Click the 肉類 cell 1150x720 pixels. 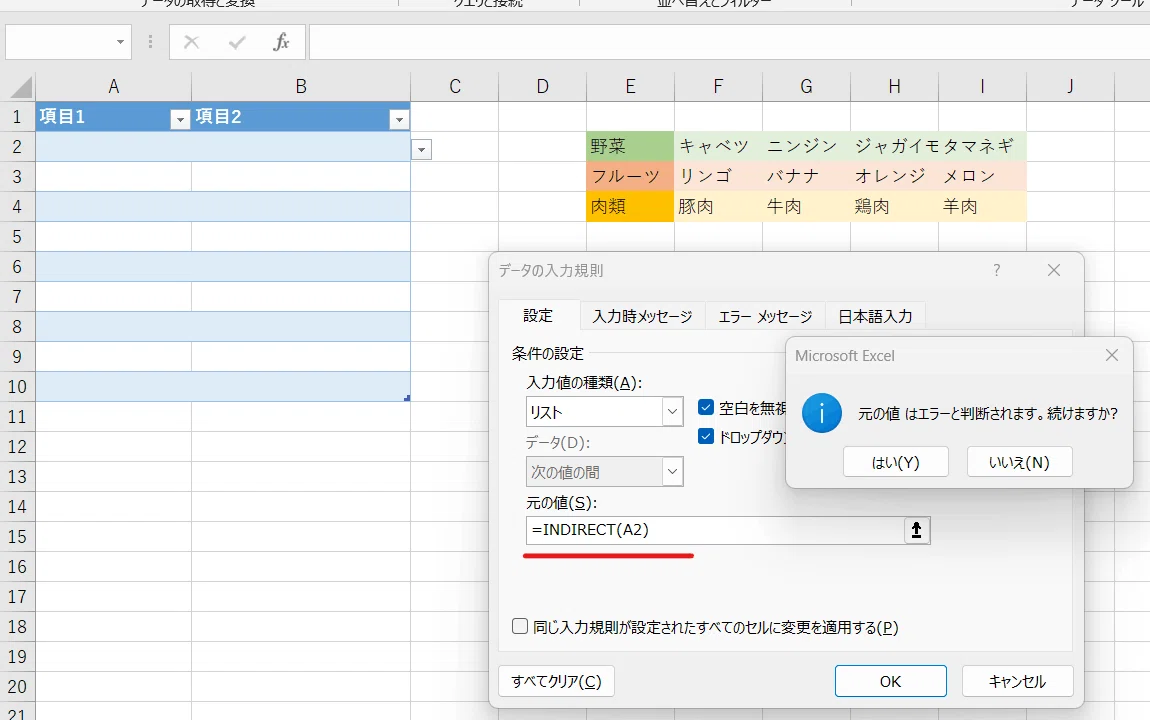[x=630, y=207]
